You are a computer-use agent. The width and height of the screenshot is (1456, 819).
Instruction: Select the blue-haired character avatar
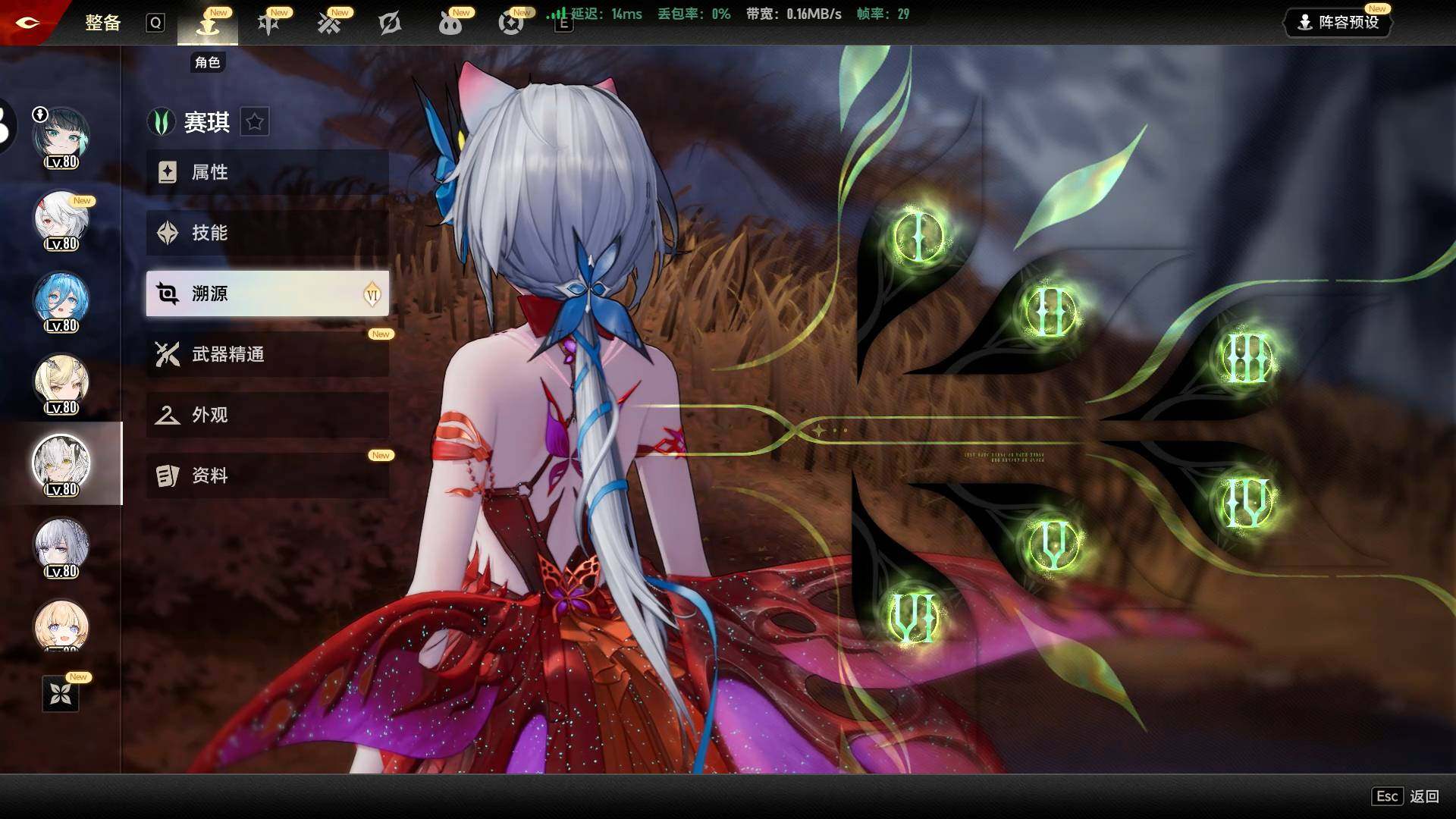(61, 302)
